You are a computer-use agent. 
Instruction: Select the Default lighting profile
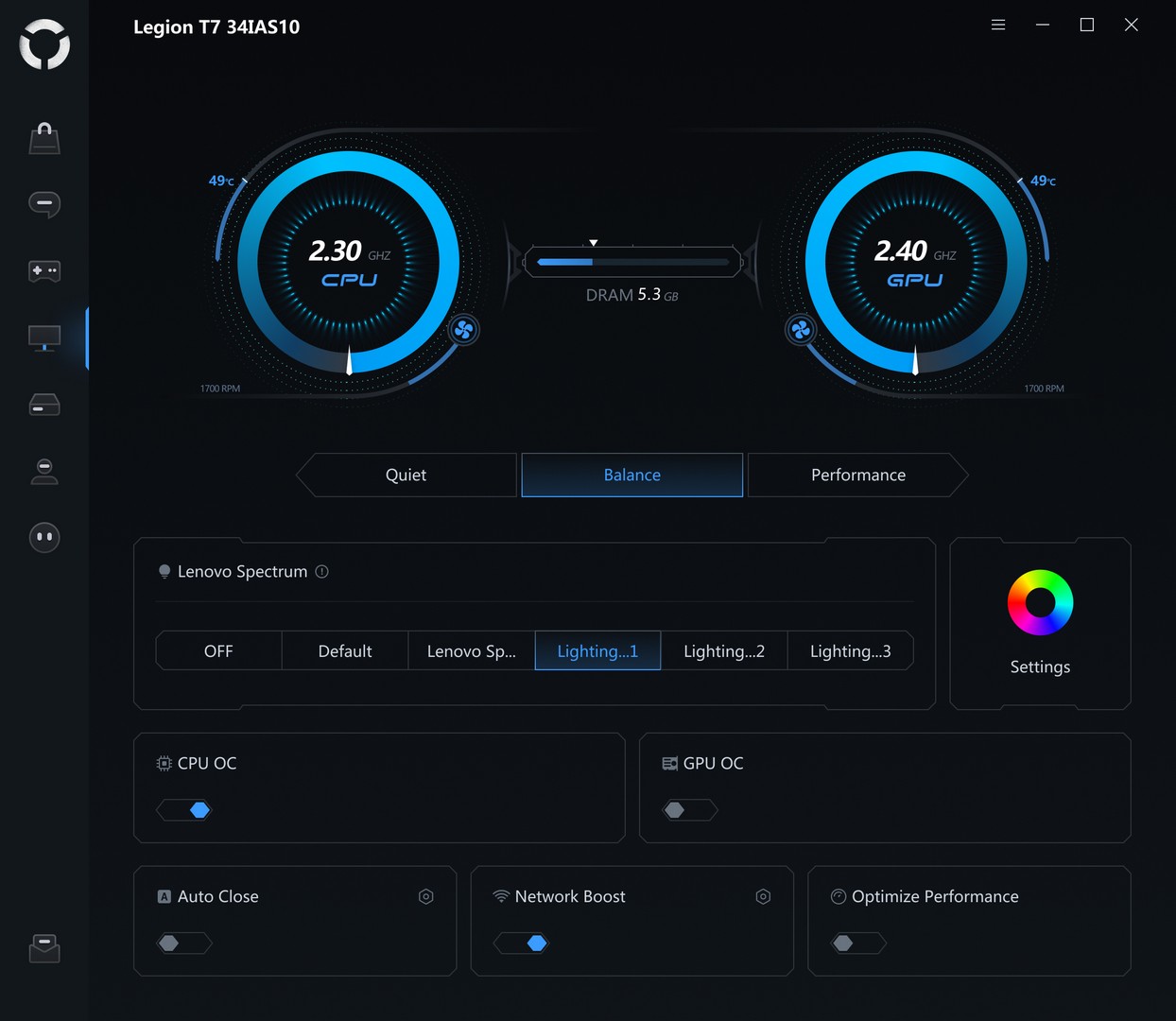(x=345, y=650)
